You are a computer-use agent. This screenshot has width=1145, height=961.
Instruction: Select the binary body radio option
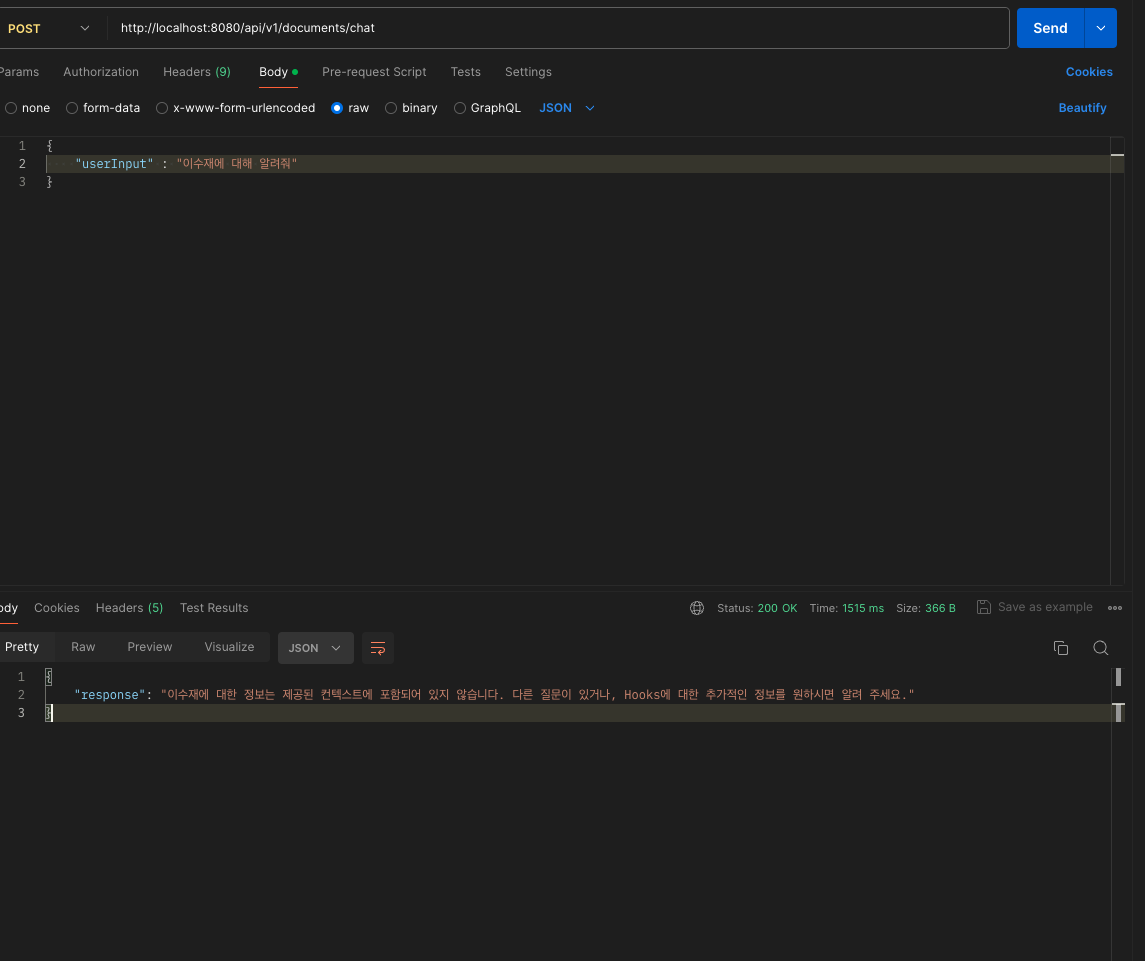391,108
